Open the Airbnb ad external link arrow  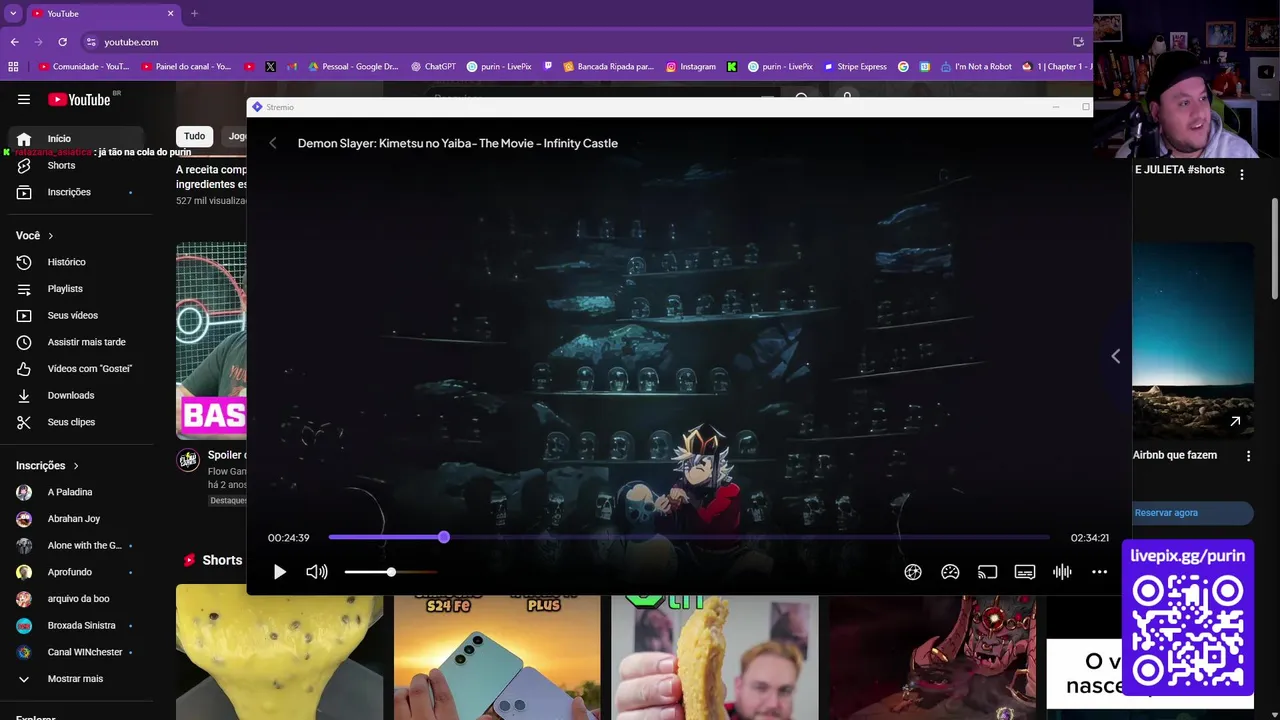click(x=1235, y=421)
